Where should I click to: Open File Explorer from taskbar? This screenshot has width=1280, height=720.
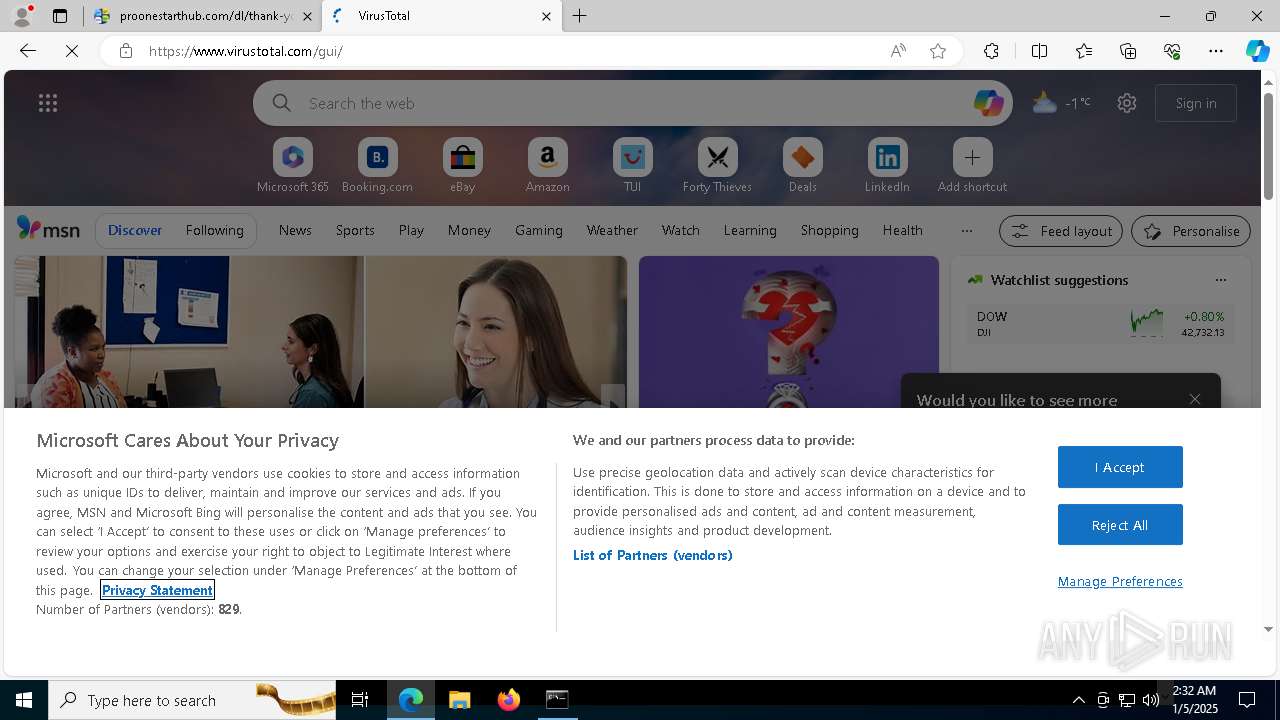[459, 699]
